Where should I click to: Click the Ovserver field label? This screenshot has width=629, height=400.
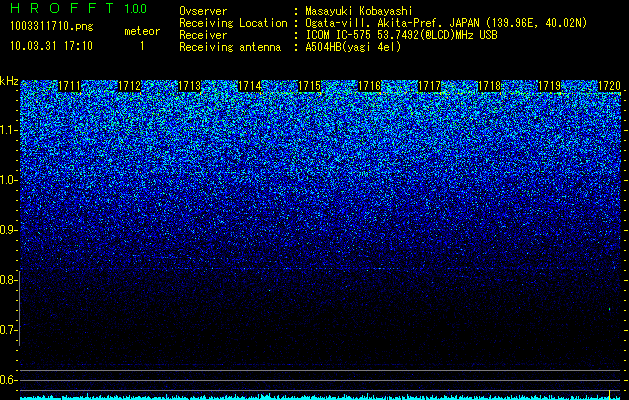coord(203,11)
